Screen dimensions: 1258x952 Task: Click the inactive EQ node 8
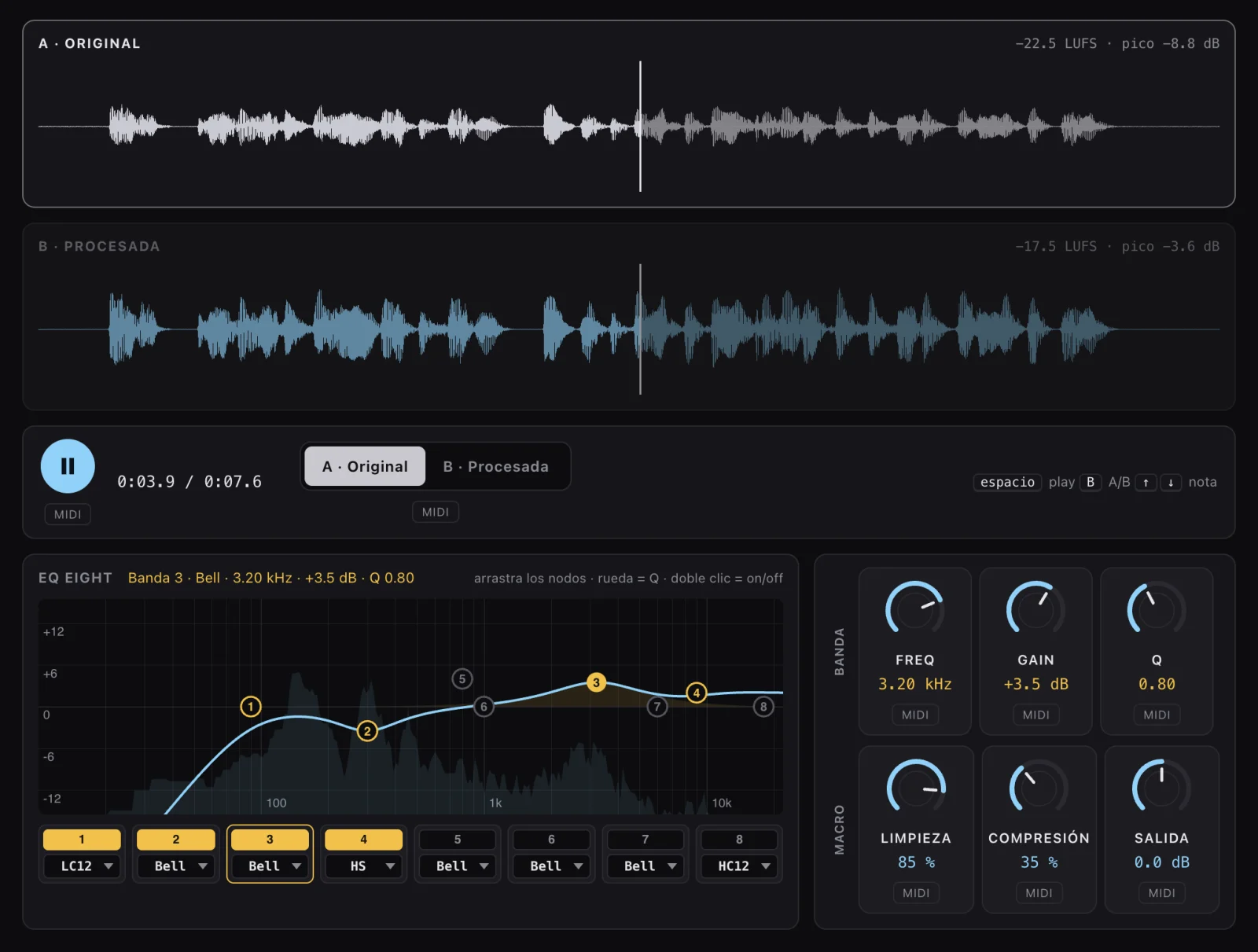(x=763, y=707)
